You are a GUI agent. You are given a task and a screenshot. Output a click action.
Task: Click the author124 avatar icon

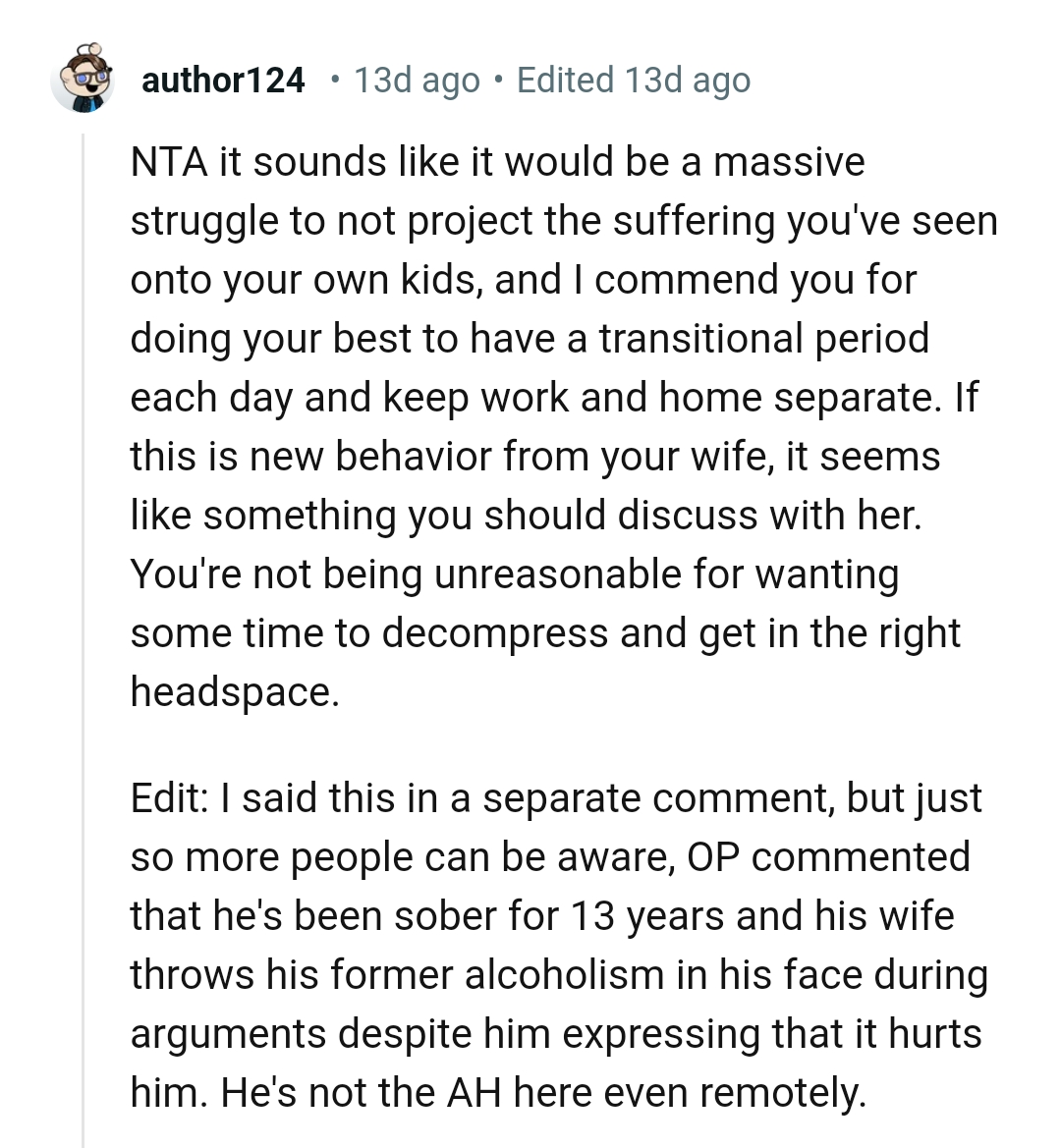(84, 79)
